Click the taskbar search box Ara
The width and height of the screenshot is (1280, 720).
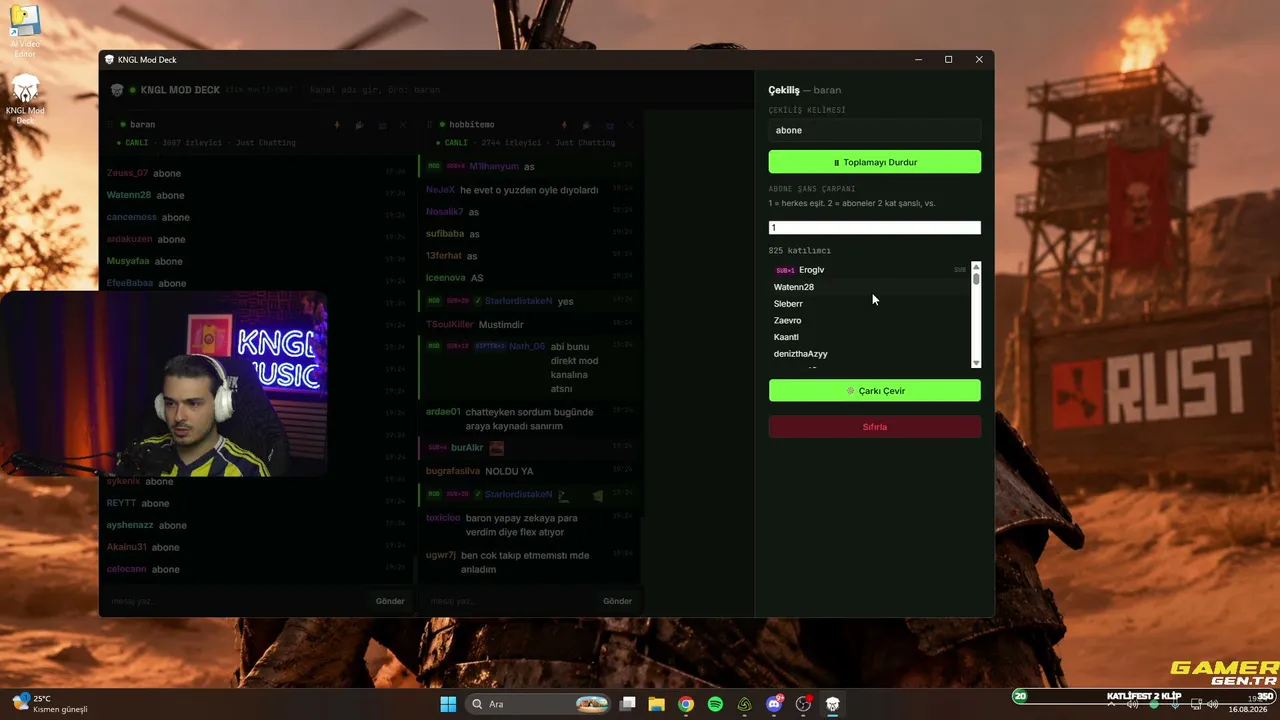(539, 704)
